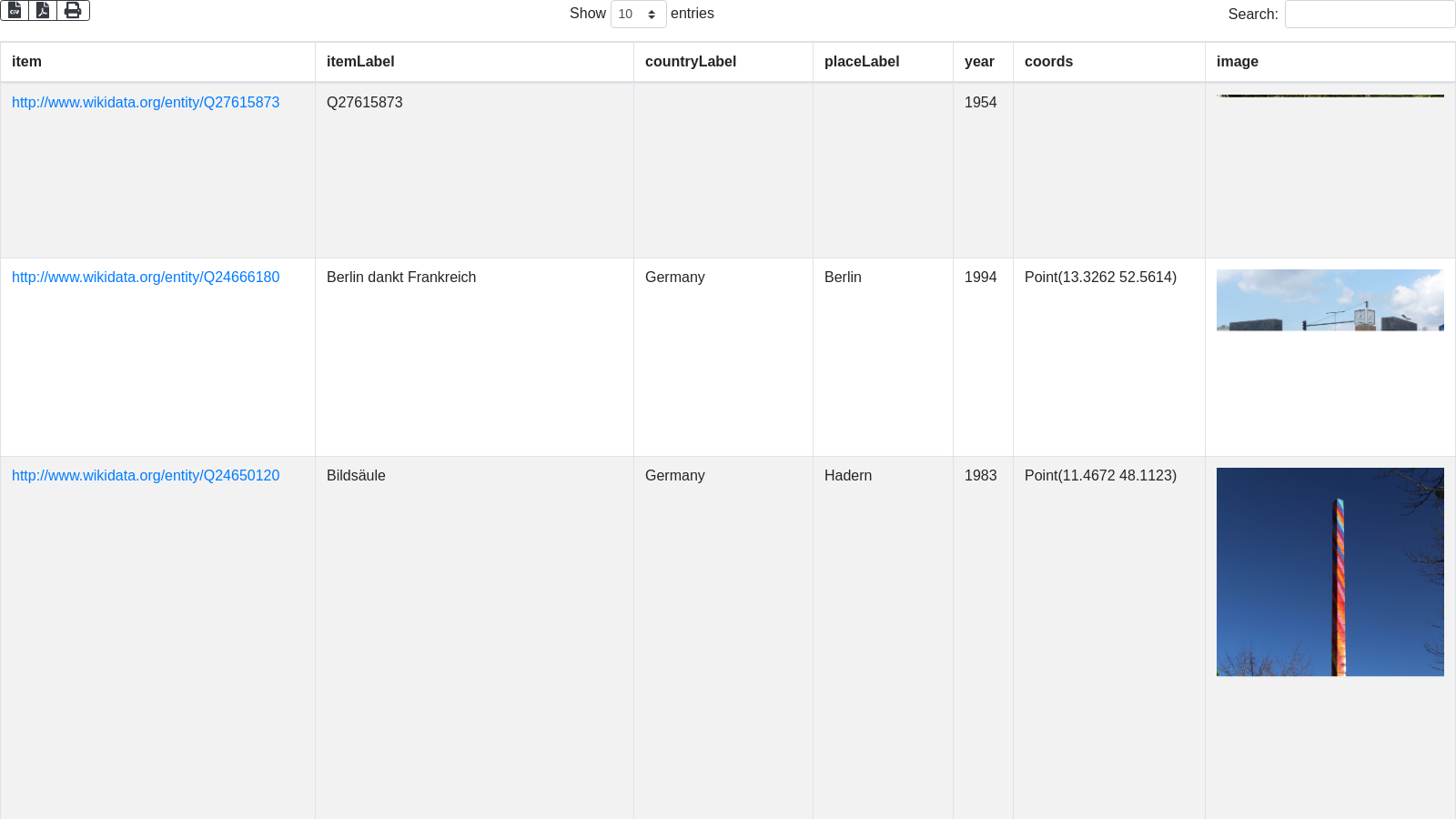Image resolution: width=1456 pixels, height=819 pixels.
Task: Sort entries by year column
Action: point(979,62)
